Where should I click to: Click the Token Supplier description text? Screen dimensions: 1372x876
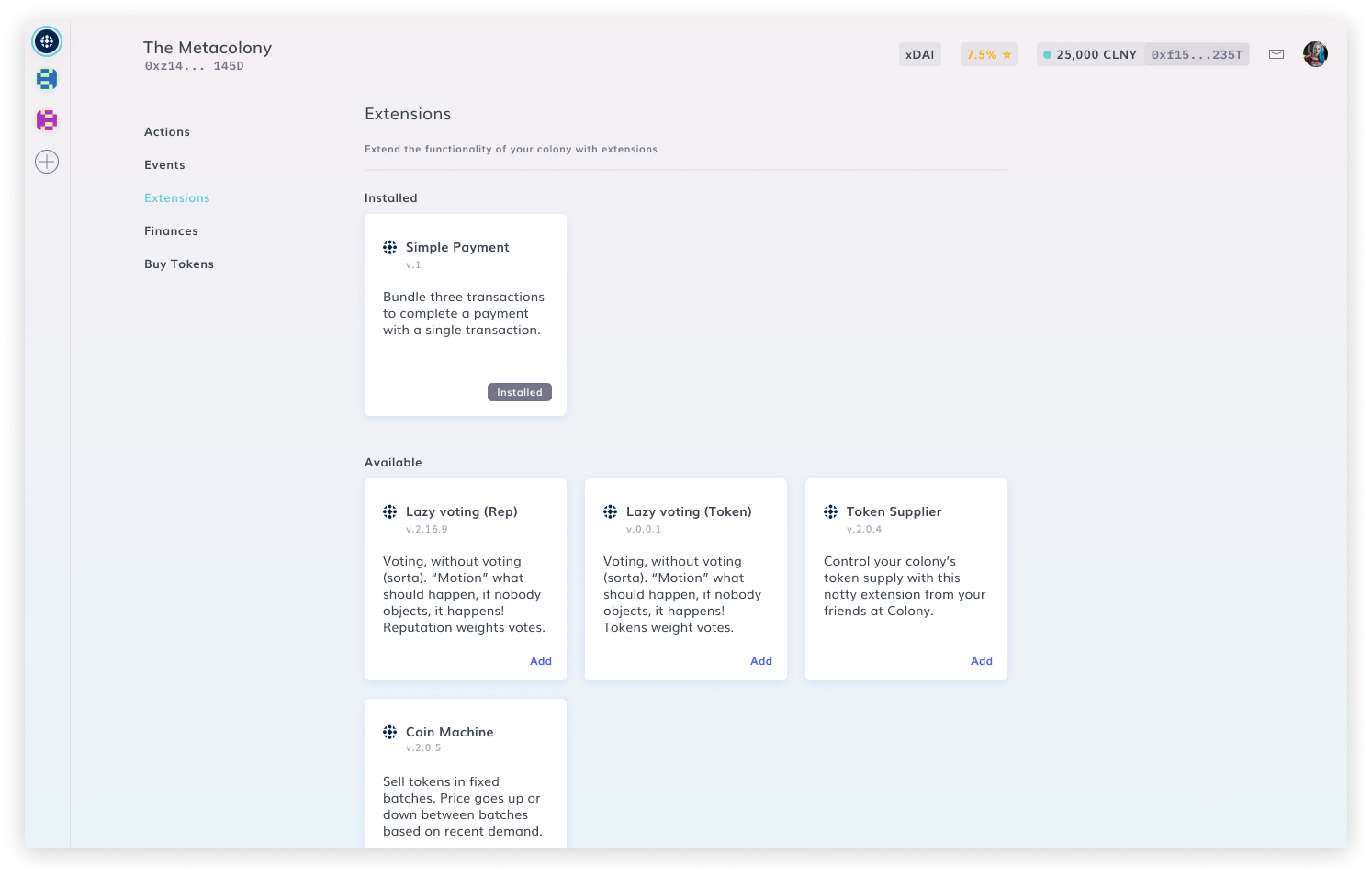point(905,586)
